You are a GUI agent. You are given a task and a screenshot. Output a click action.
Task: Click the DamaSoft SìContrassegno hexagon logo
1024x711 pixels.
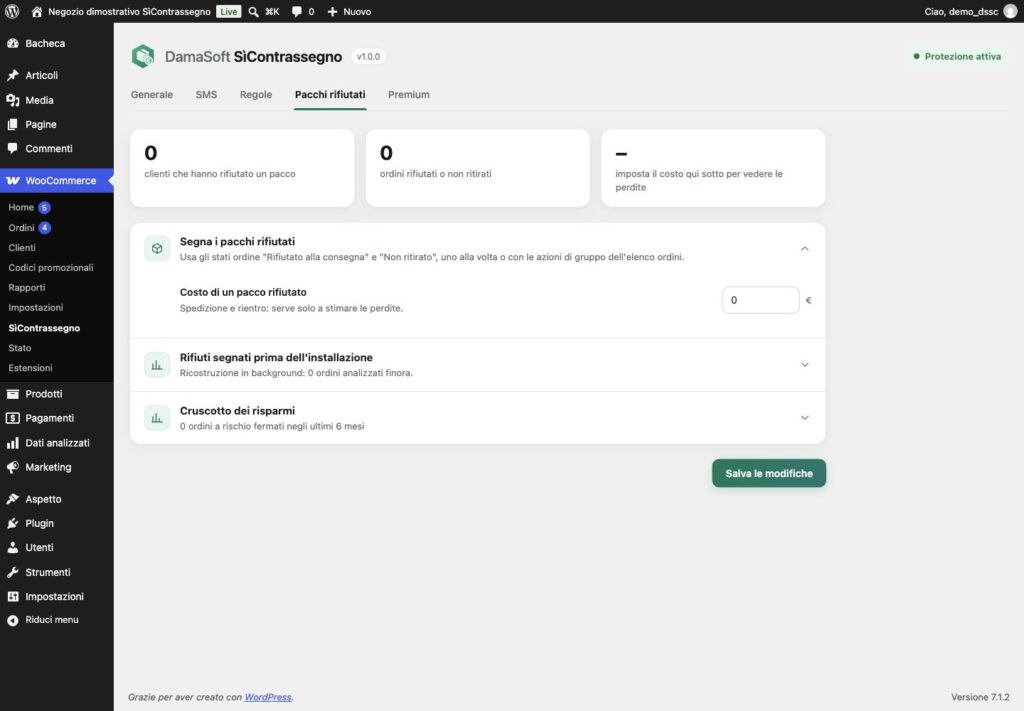pyautogui.click(x=143, y=57)
